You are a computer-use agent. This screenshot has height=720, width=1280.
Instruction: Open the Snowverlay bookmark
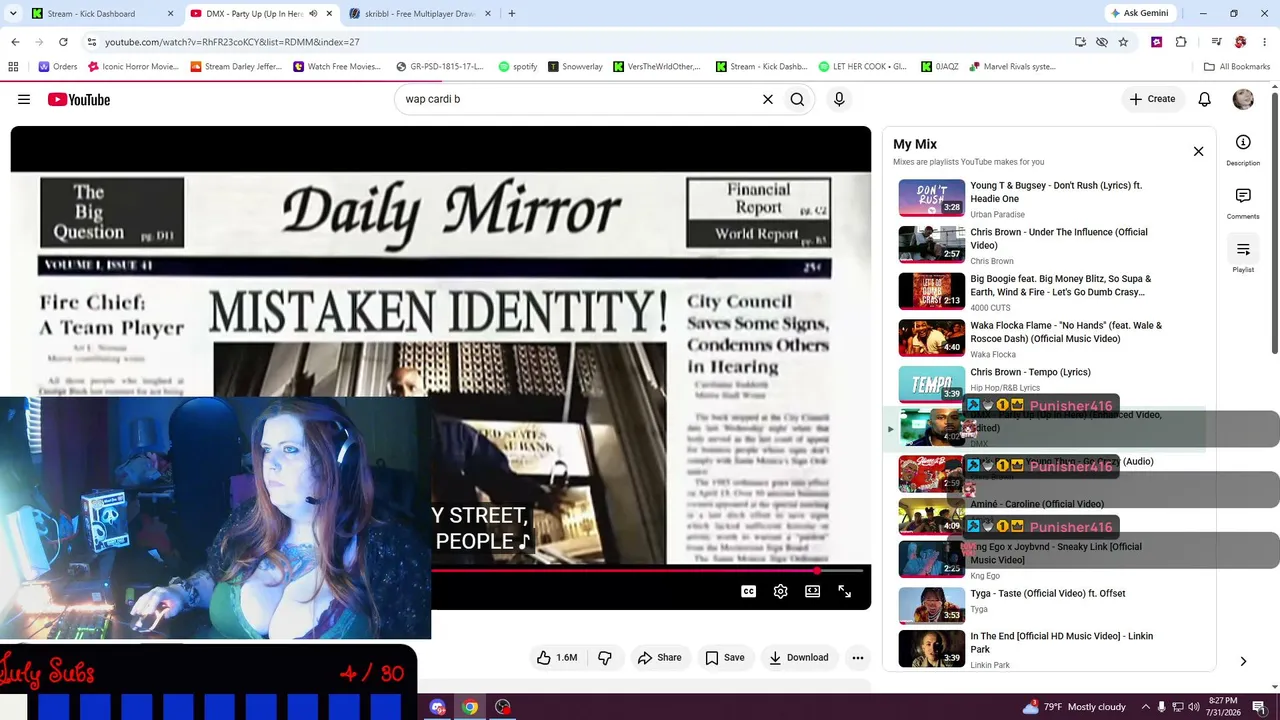click(x=575, y=67)
